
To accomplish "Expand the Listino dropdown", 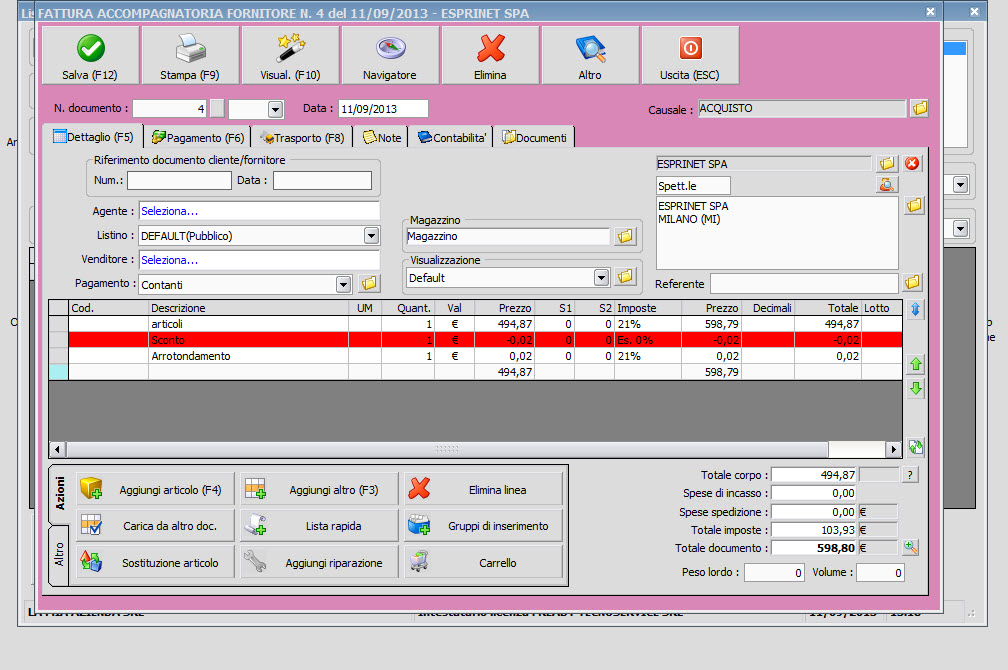I will coord(371,236).
